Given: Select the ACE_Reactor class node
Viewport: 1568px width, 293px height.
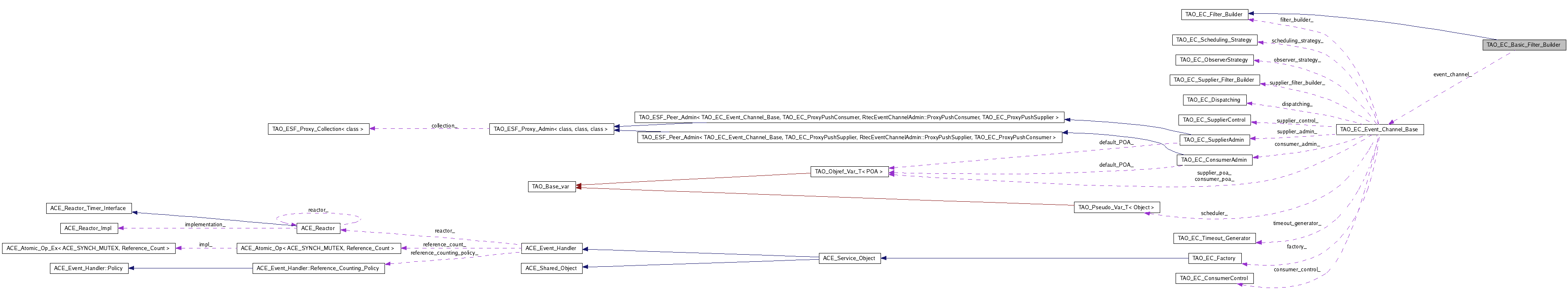Looking at the screenshot, I should (317, 228).
